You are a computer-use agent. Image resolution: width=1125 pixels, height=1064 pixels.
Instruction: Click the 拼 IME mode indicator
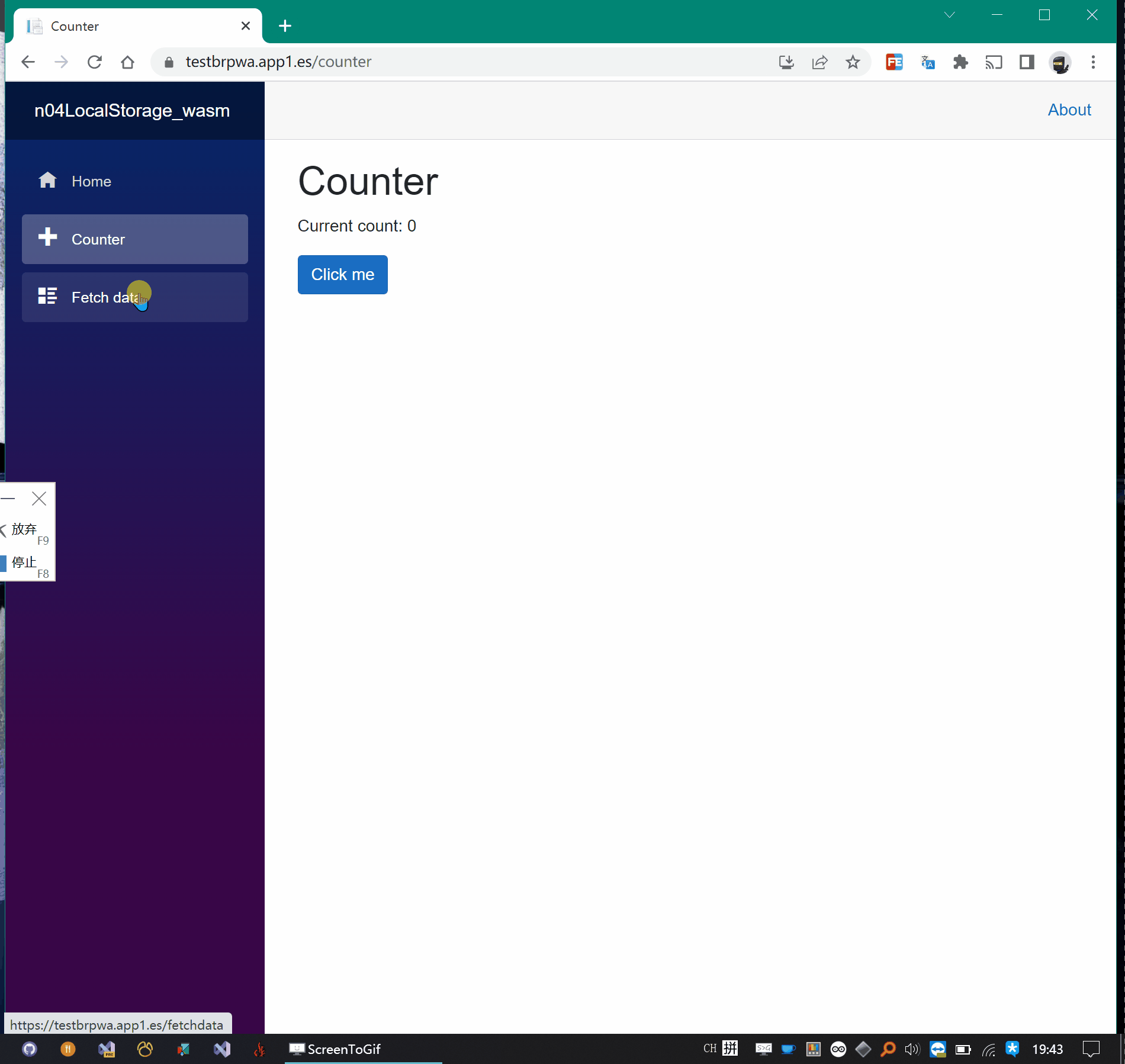pyautogui.click(x=730, y=1049)
